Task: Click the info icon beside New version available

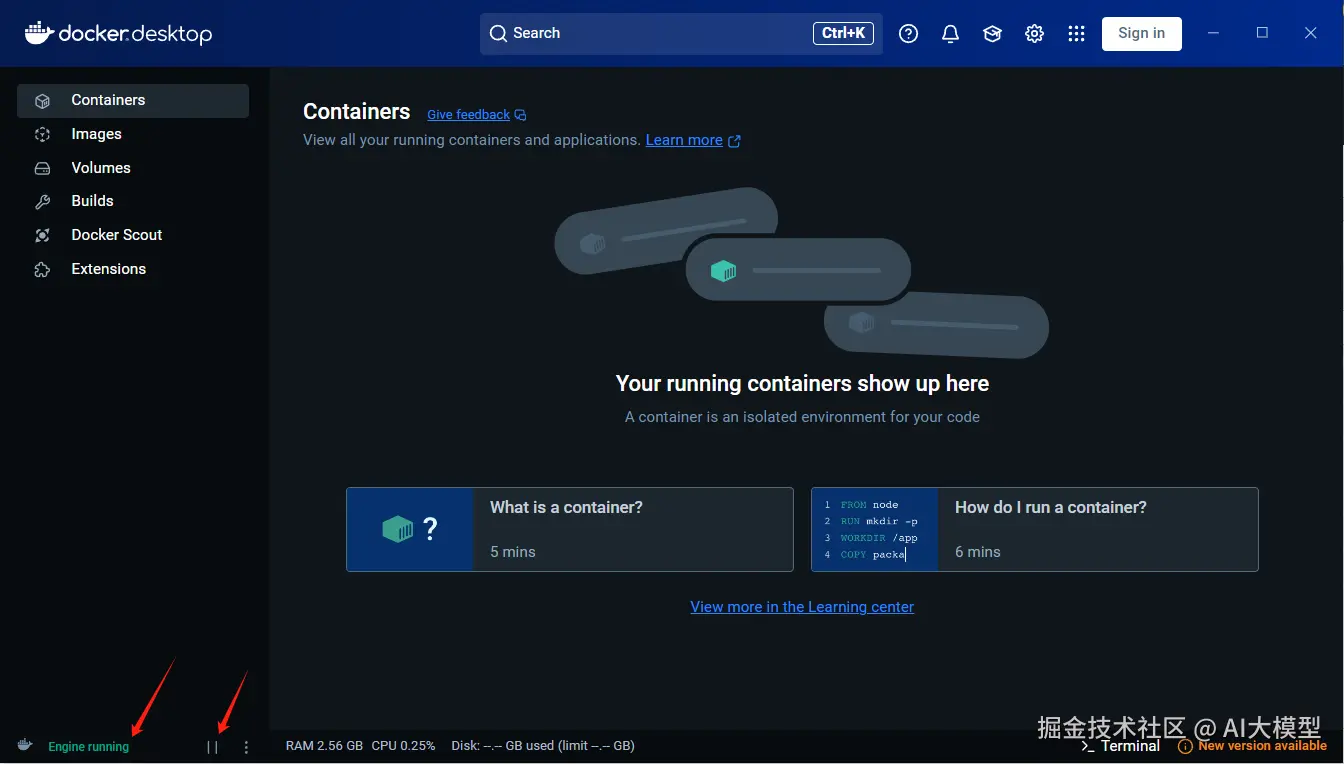Action: 1185,746
